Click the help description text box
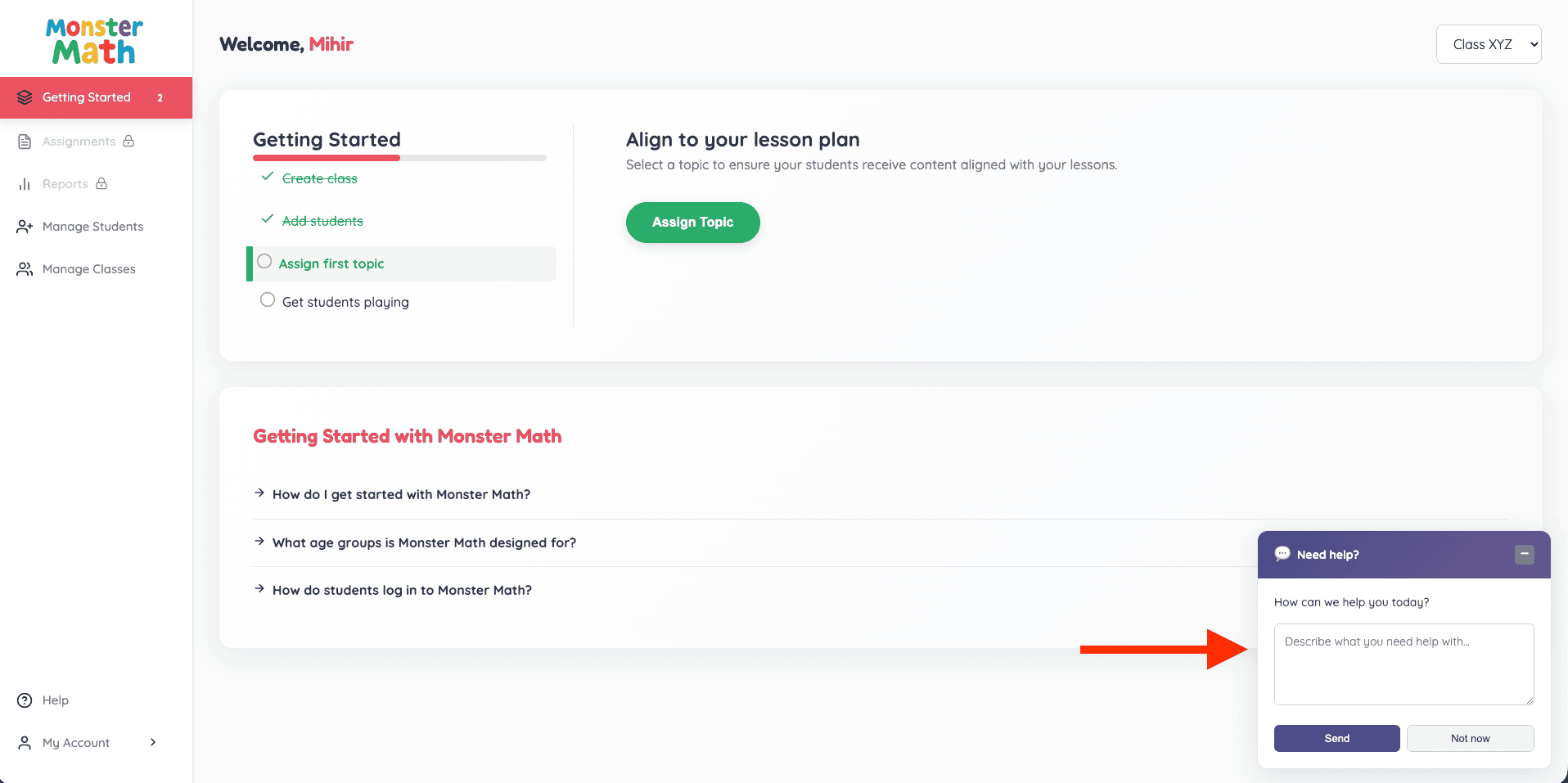Image resolution: width=1568 pixels, height=783 pixels. point(1404,664)
